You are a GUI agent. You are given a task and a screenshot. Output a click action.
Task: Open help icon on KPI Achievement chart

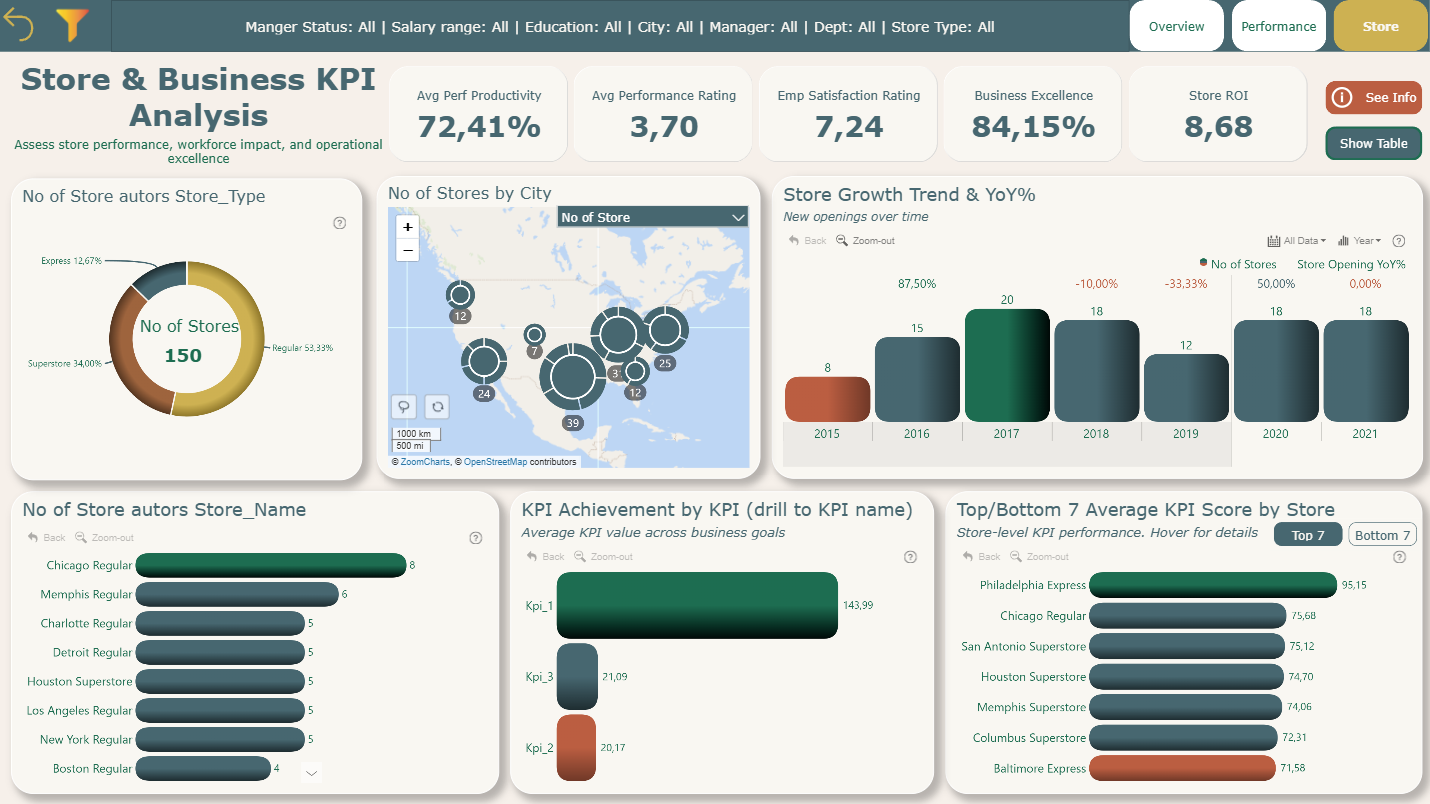[910, 557]
